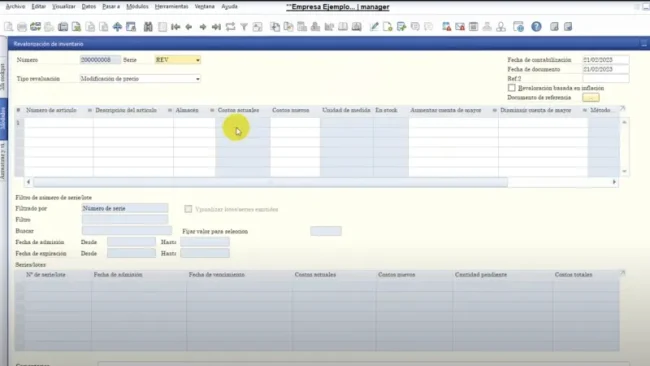
Task: Open the Módulos menu
Action: tap(137, 7)
